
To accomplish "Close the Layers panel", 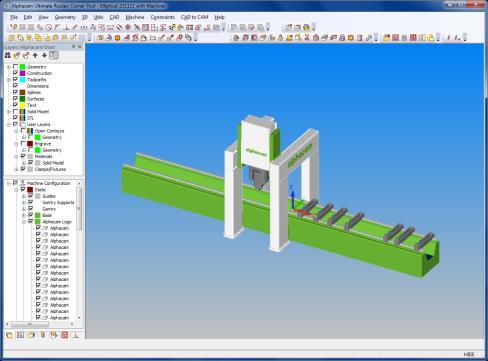I will [80, 47].
